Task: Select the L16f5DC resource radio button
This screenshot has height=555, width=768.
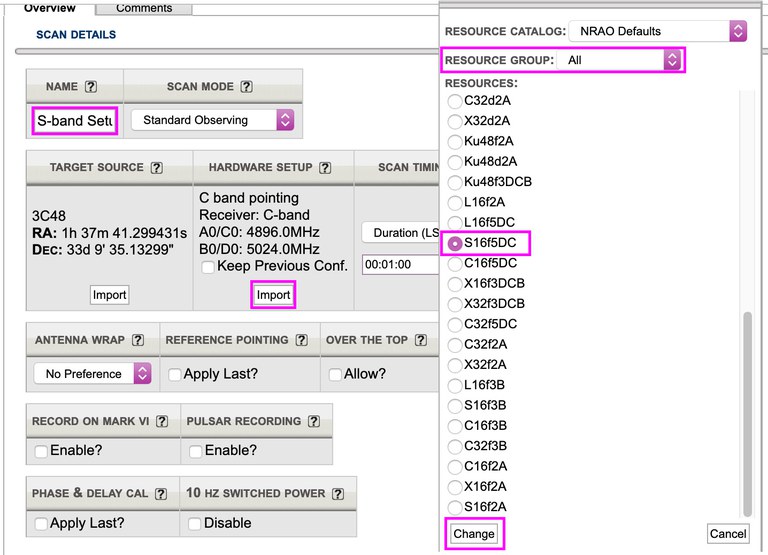Action: pyautogui.click(x=456, y=222)
